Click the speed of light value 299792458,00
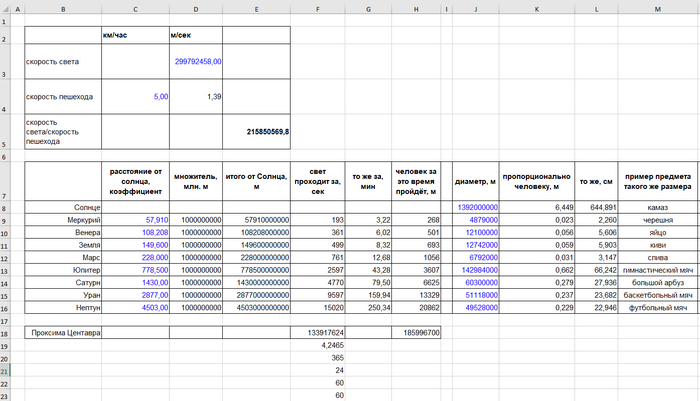 [195, 61]
